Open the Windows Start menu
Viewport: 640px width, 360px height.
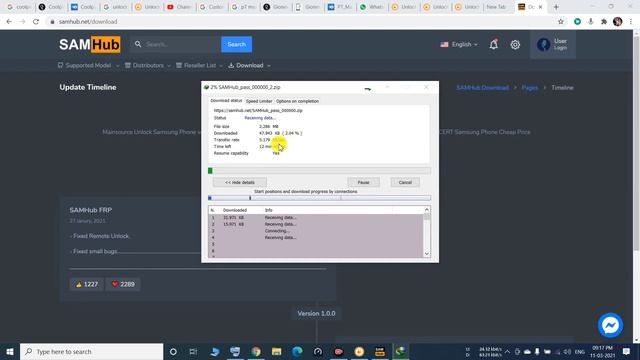(10, 351)
